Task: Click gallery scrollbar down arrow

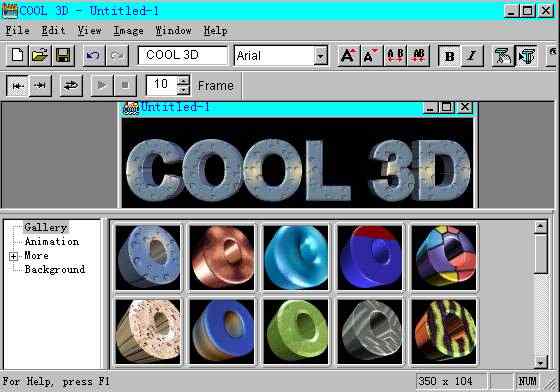Action: (540, 362)
